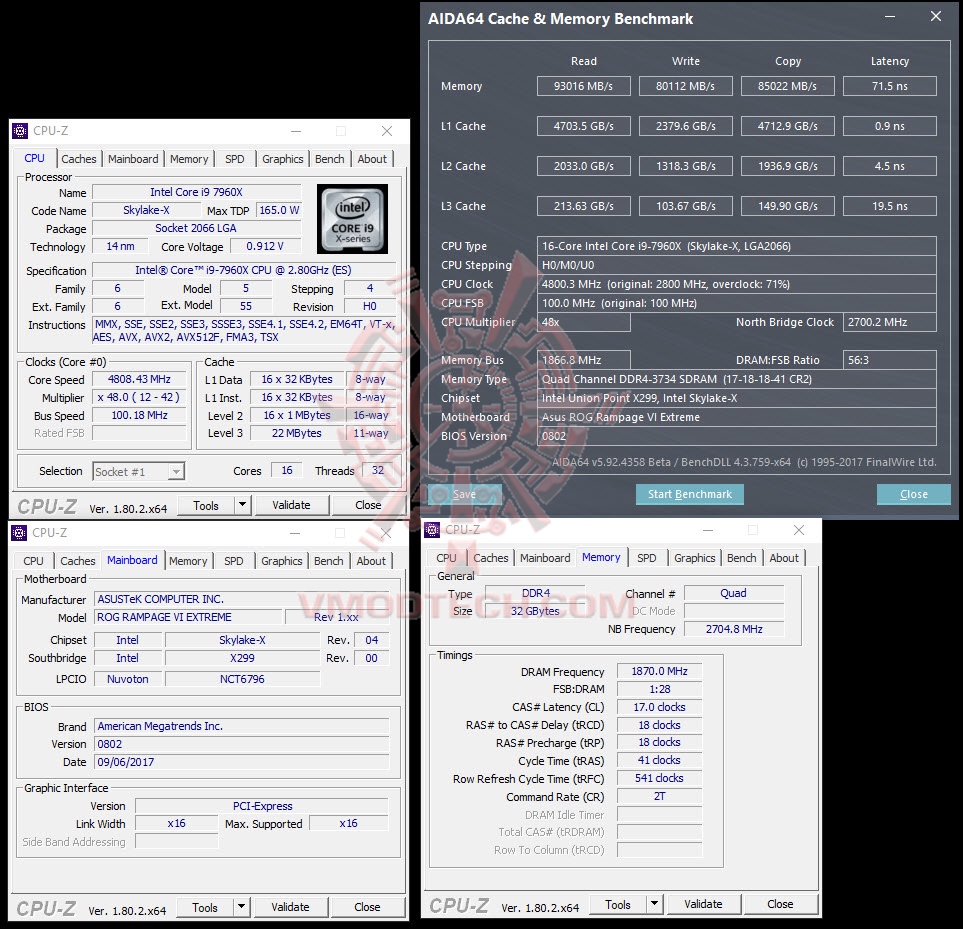Click DRAM:FSB Ratio value 56:3
963x929 pixels.
[890, 360]
